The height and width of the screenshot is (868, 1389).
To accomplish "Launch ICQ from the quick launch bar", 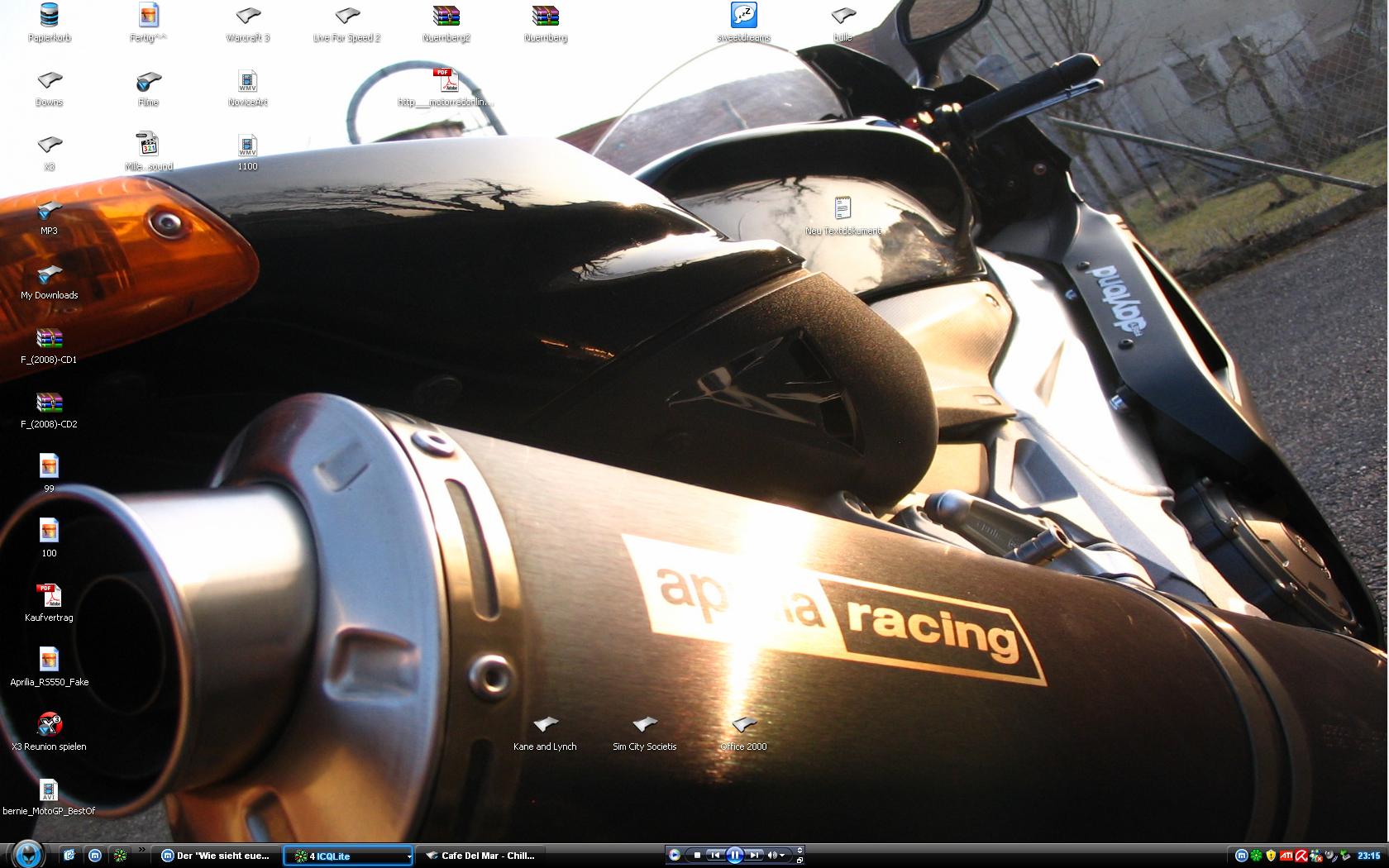I will (x=121, y=856).
